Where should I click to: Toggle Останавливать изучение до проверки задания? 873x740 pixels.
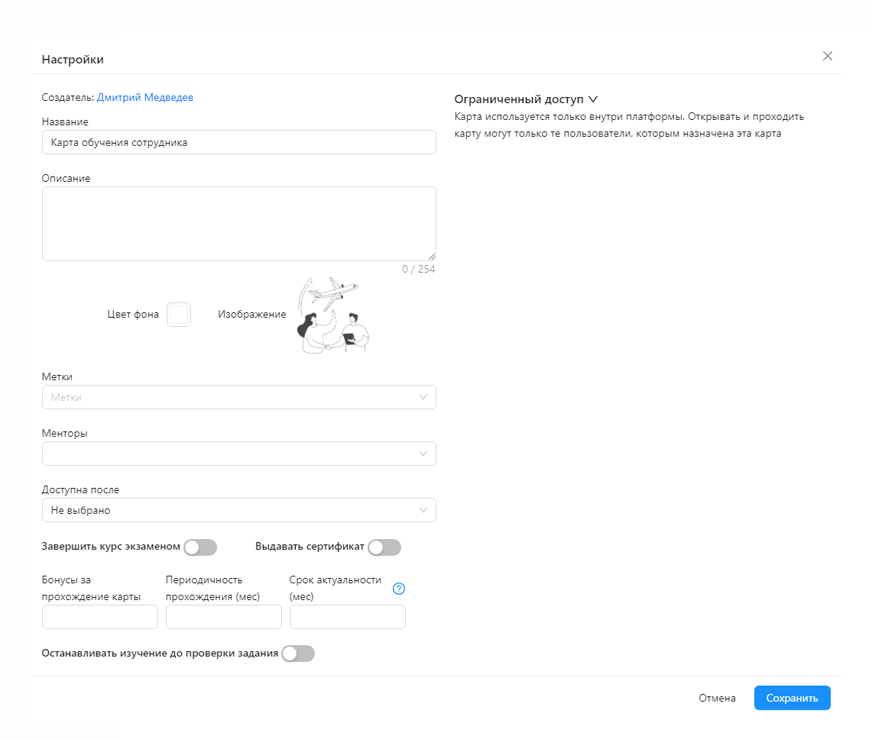click(x=298, y=653)
